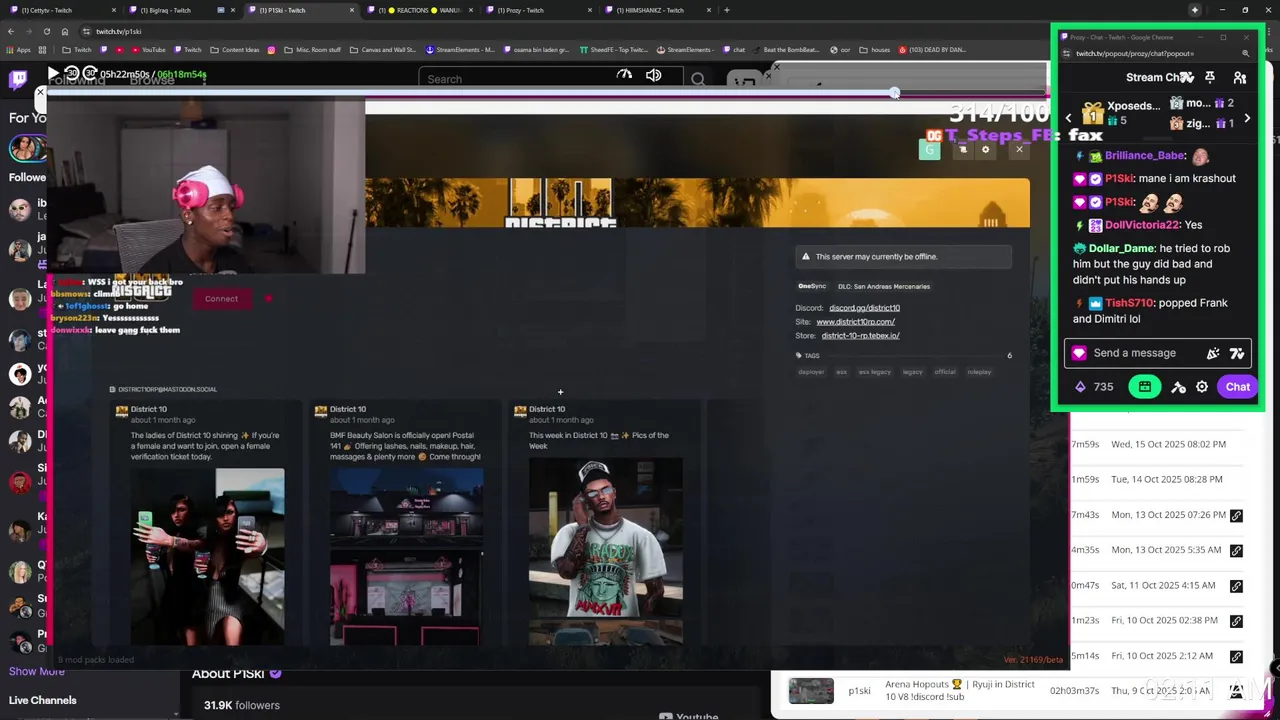Select the 'esx legacy' server tag
The width and height of the screenshot is (1280, 720).
[874, 372]
